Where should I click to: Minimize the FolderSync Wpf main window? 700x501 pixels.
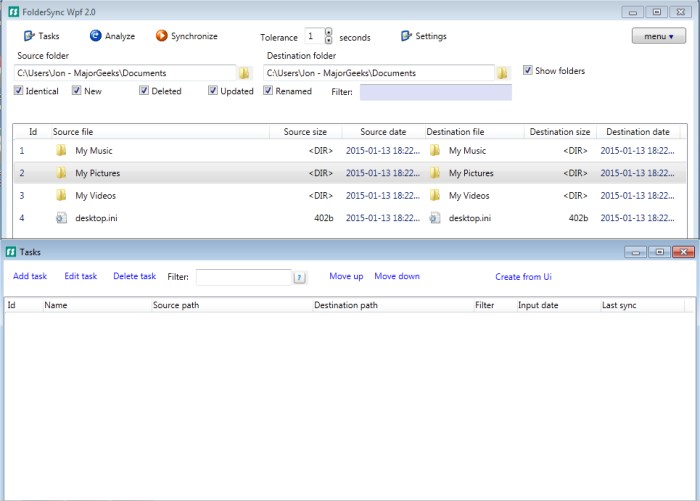pyautogui.click(x=633, y=12)
